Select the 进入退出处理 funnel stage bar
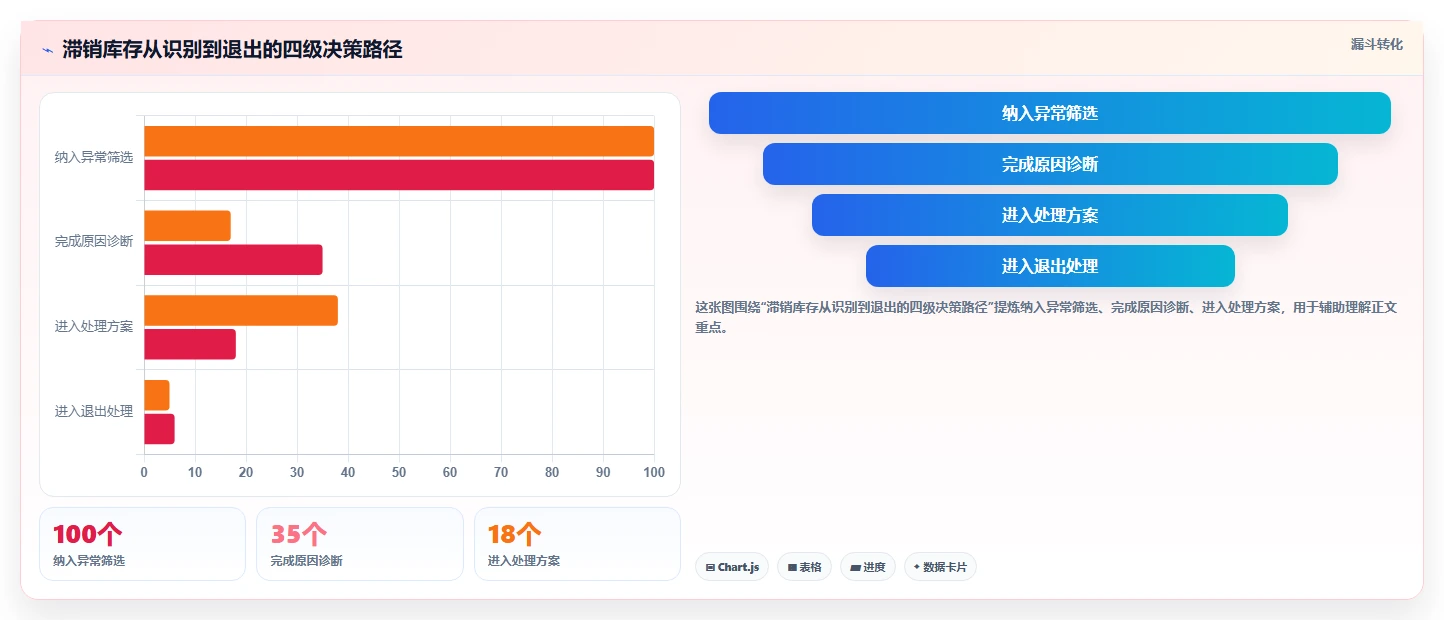The width and height of the screenshot is (1444, 620). click(x=1050, y=266)
